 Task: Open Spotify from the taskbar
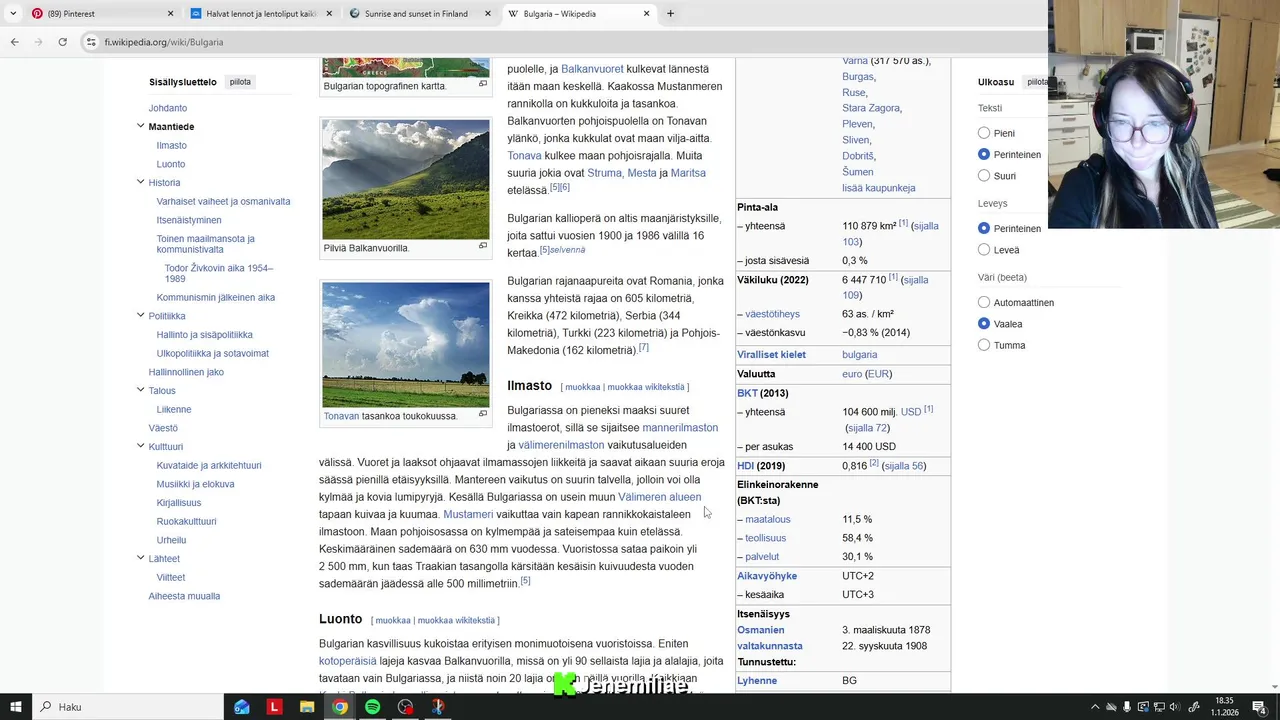pos(372,707)
